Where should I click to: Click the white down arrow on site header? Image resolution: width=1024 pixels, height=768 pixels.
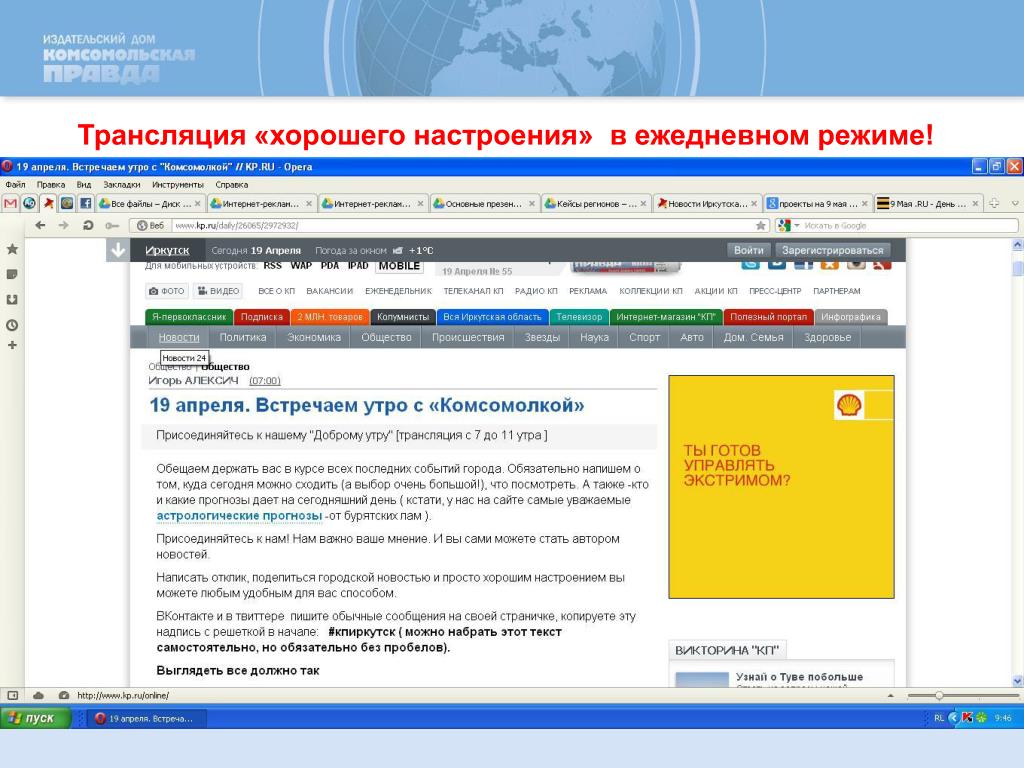tap(118, 250)
